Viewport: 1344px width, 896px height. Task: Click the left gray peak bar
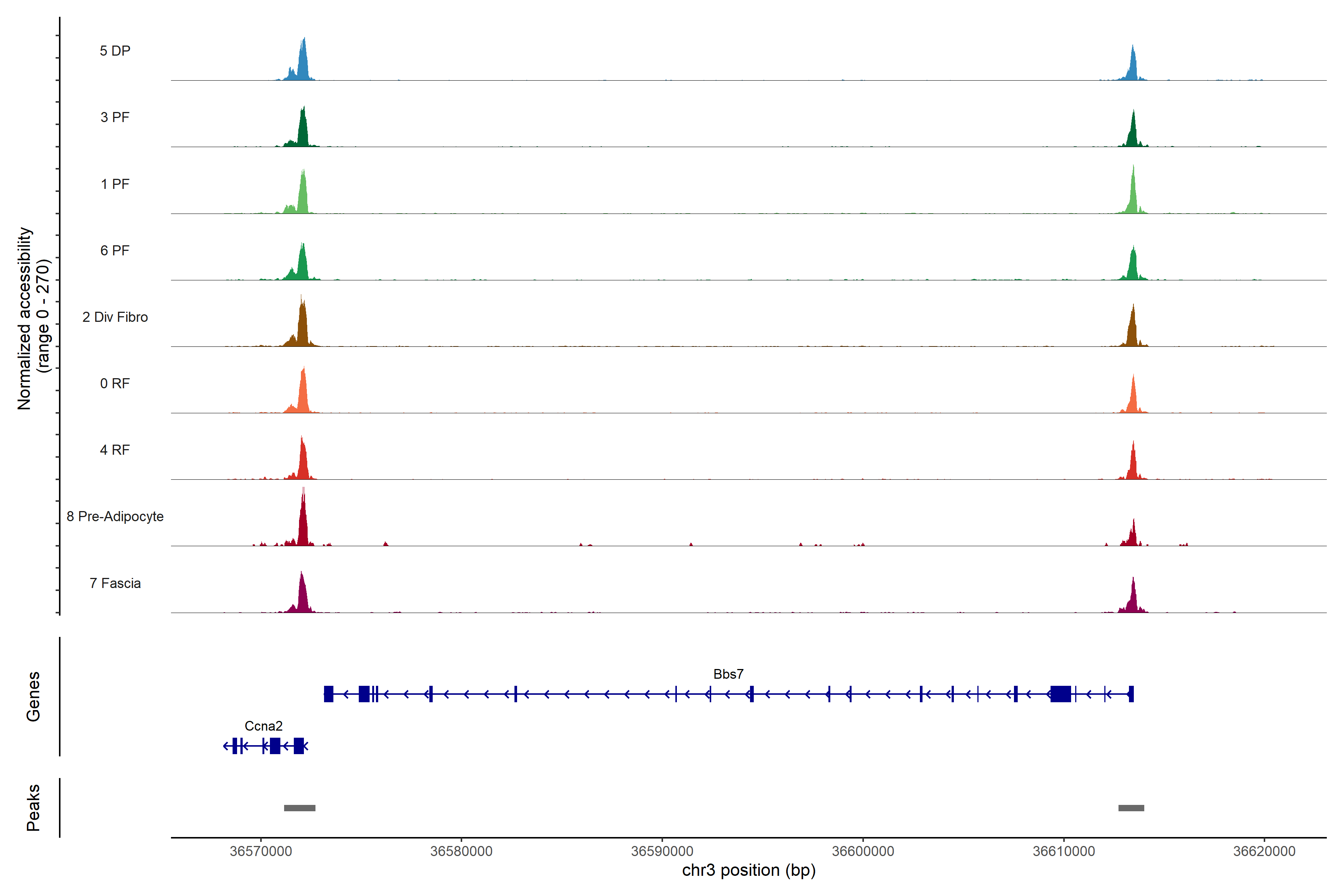coord(299,808)
